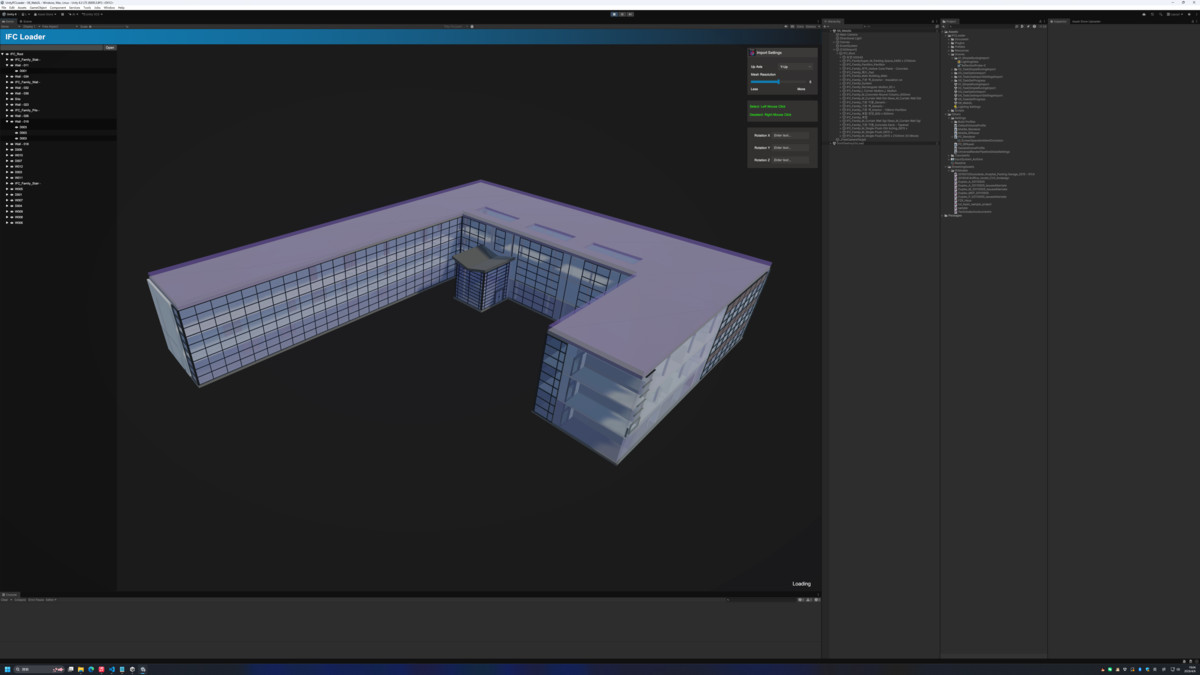This screenshot has height=675, width=1200.
Task: Open the File menu
Action: [x=4, y=8]
